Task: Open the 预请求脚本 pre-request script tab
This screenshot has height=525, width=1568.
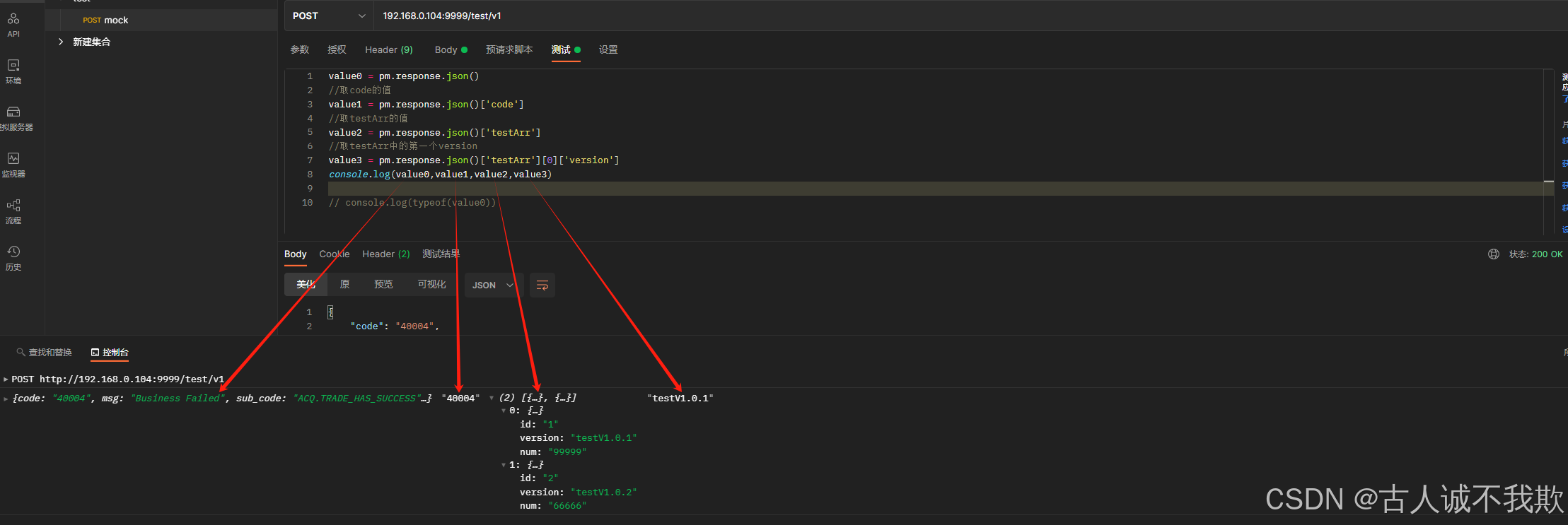Action: pyautogui.click(x=509, y=49)
